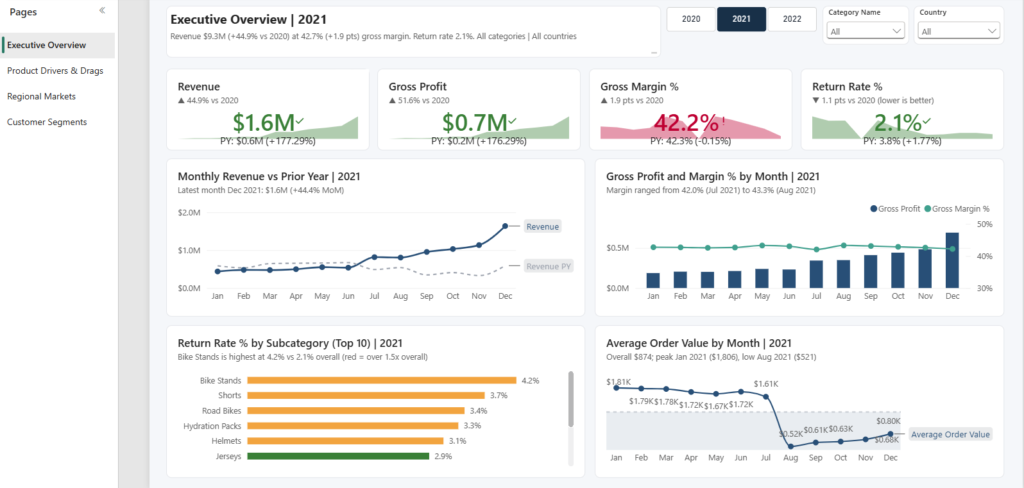
Task: Click the Gross Margin % legend marker
Action: coord(927,209)
